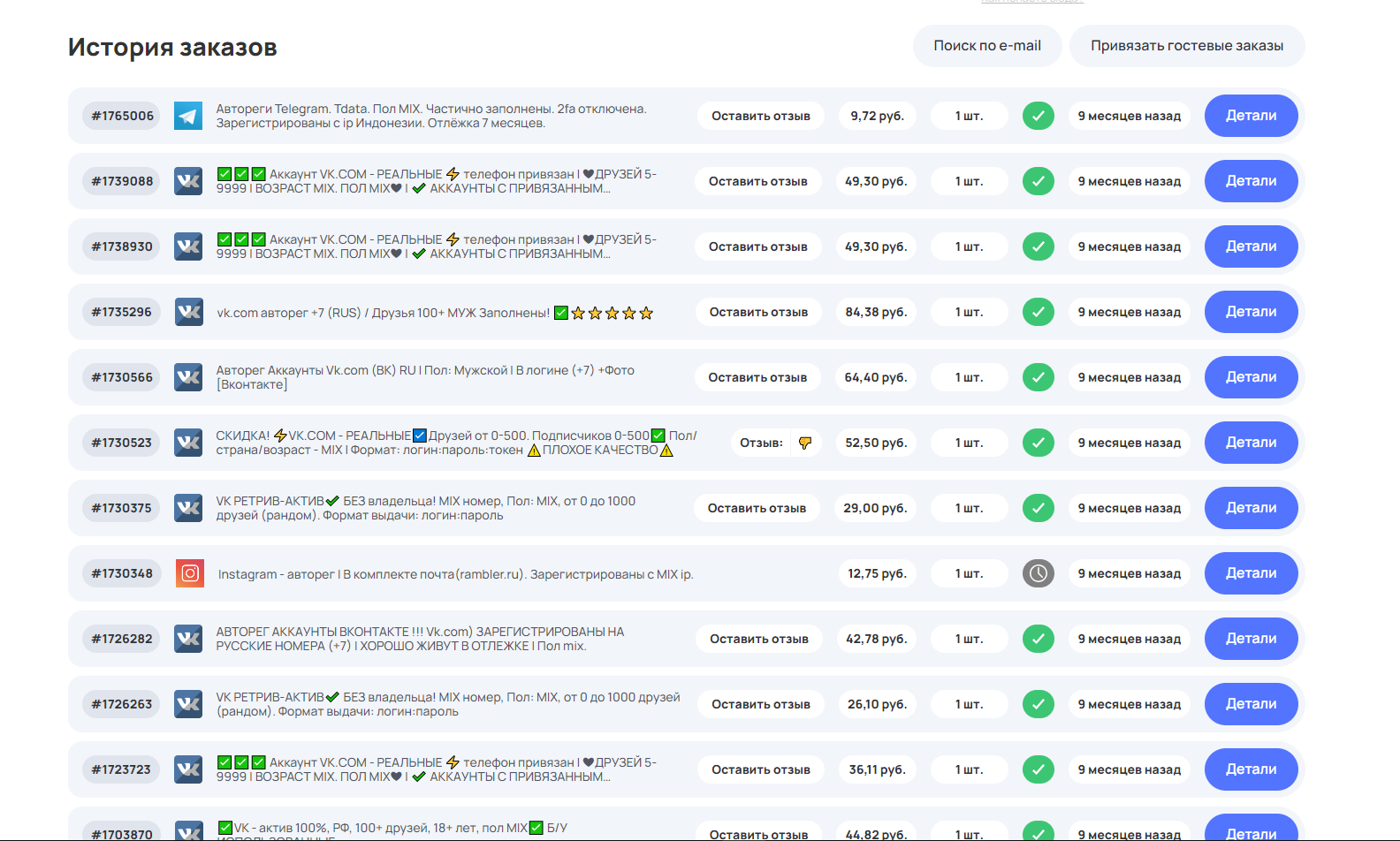
Task: Select the order number "#1723723"
Action: (122, 769)
